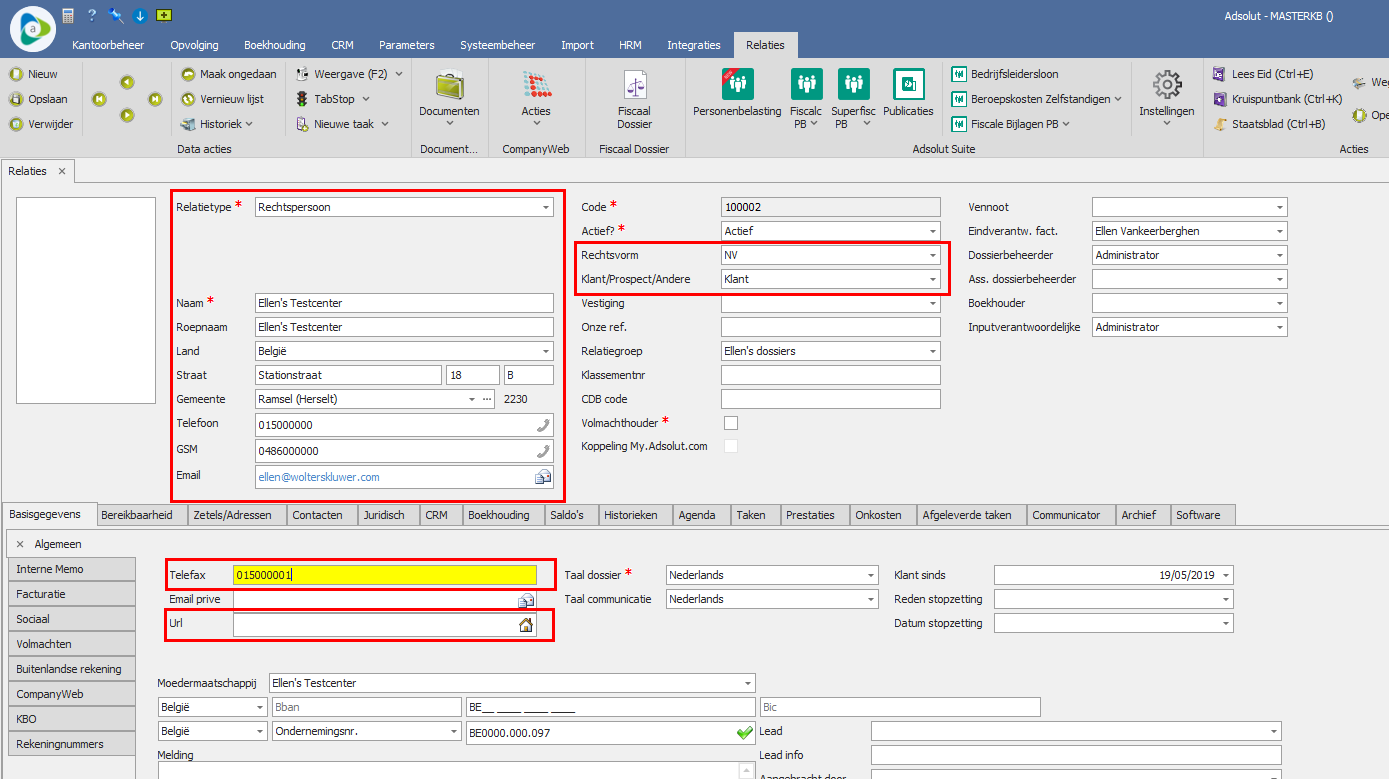1389x779 pixels.
Task: Click the phone icon in Telefoon field
Action: pos(543,425)
